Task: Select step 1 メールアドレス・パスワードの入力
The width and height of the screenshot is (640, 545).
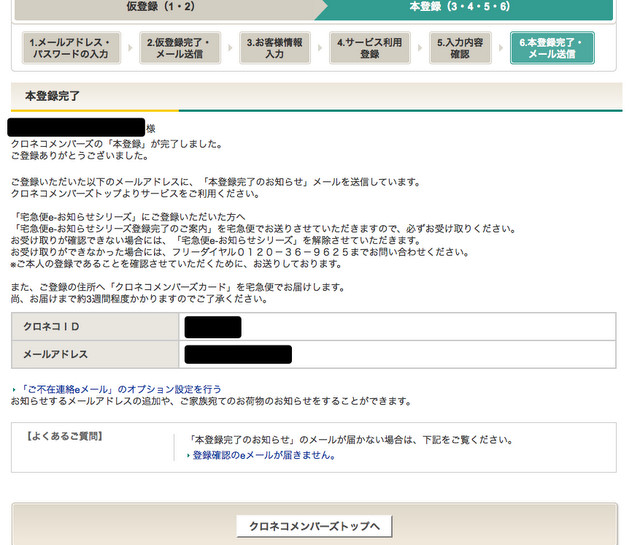Action: 71,48
